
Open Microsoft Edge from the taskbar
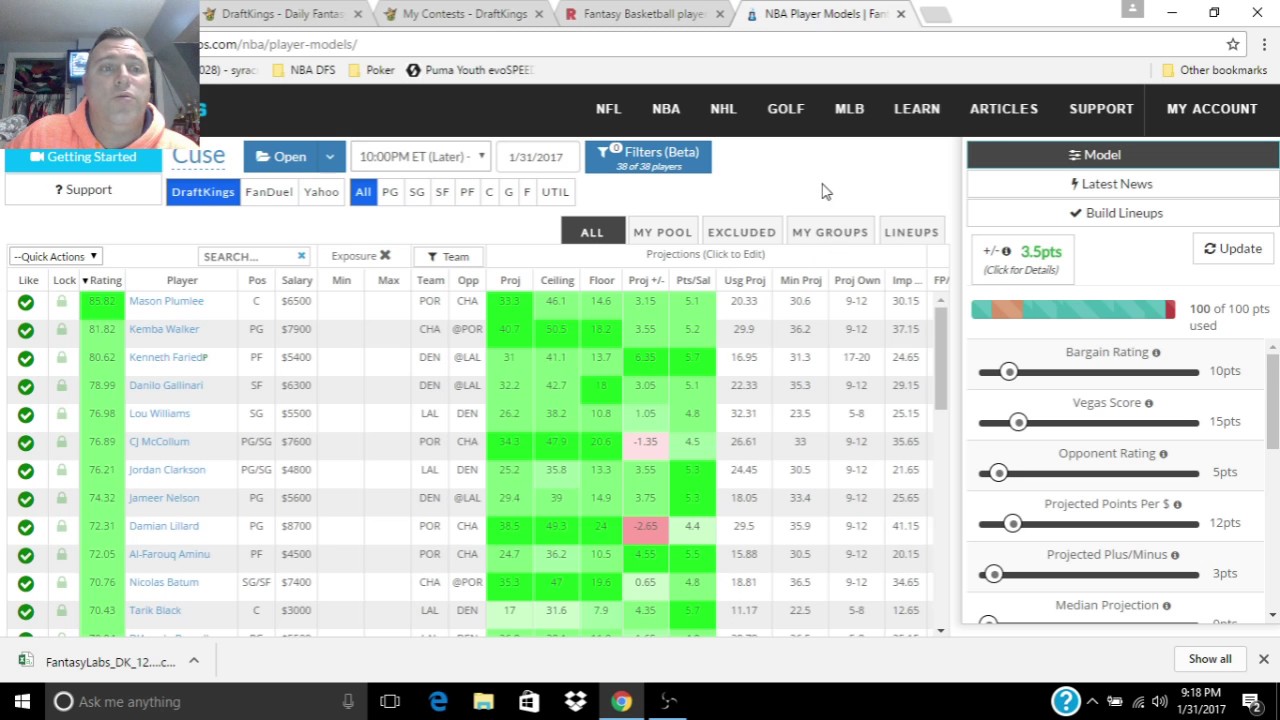pyautogui.click(x=438, y=702)
